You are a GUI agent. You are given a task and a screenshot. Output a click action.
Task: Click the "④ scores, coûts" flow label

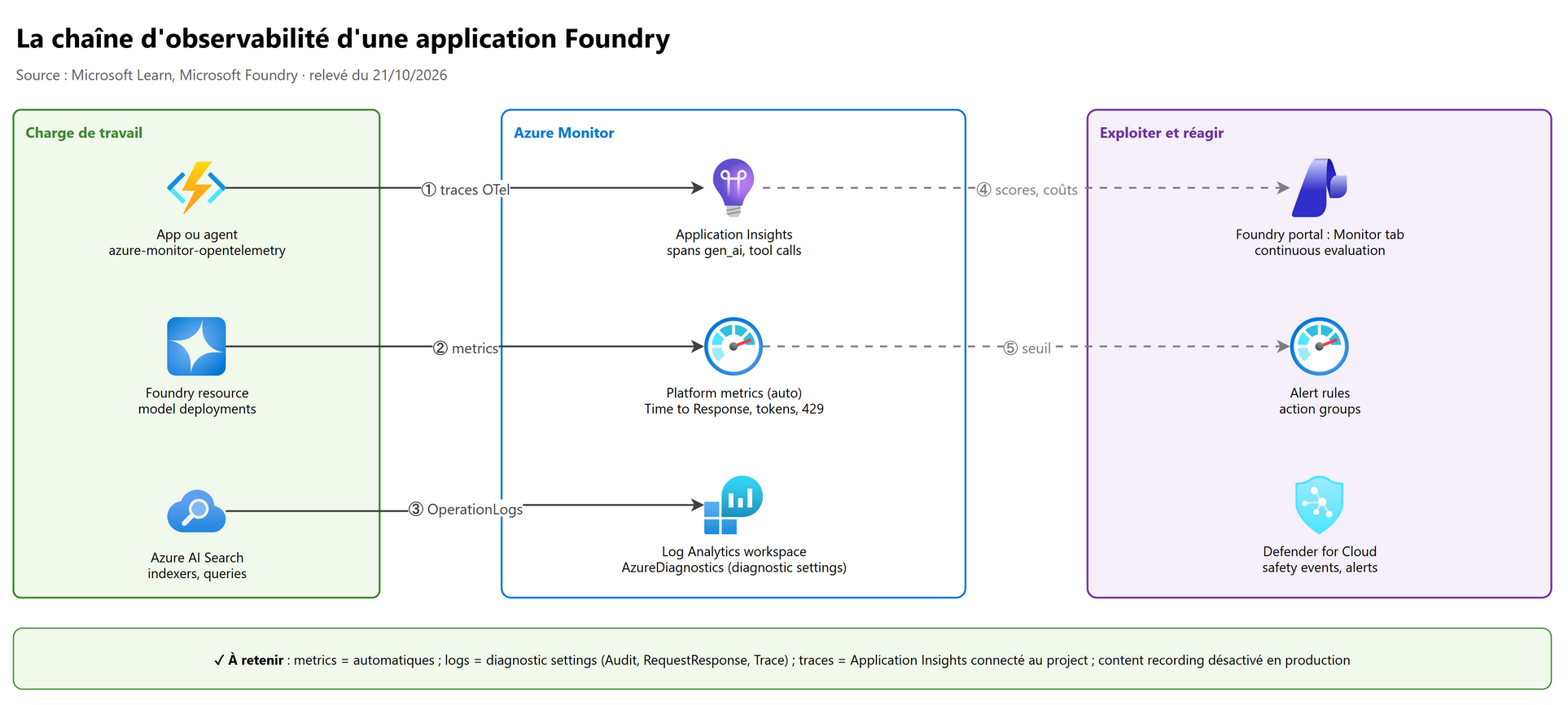pos(1027,190)
